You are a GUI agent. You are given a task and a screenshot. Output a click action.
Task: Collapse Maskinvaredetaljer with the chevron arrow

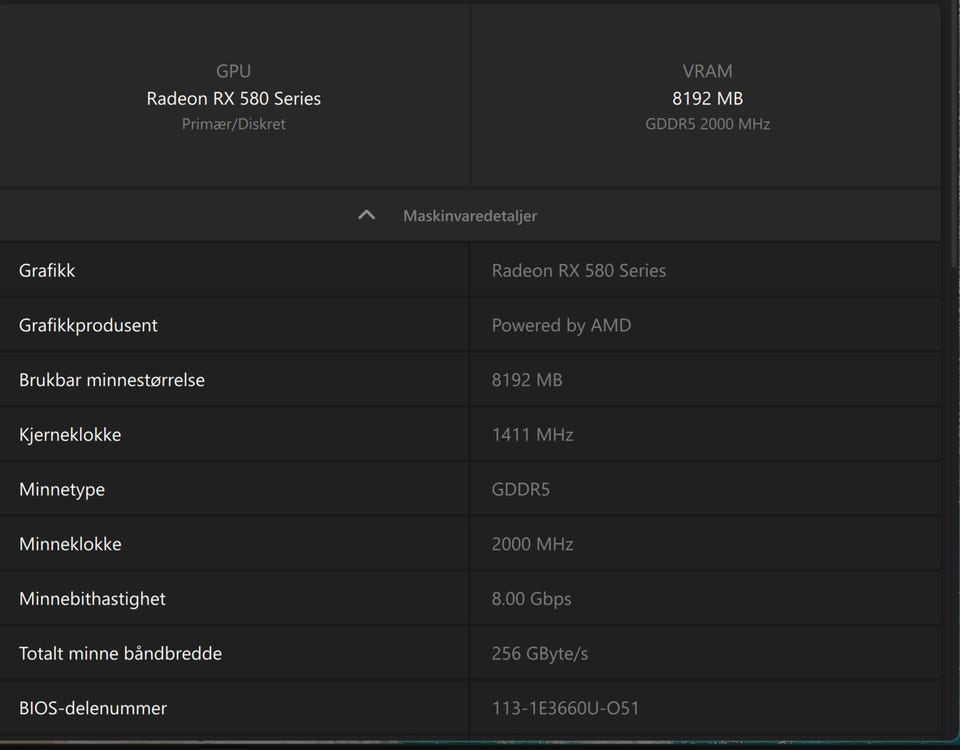(x=366, y=215)
